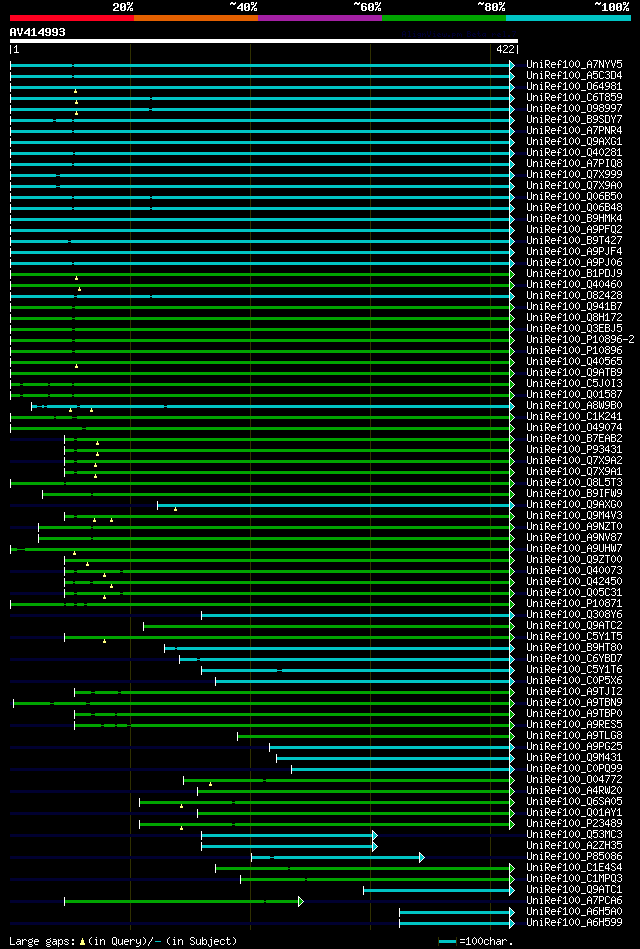Image resolution: width=640 pixels, height=949 pixels.
Task: Click the cyan alignment bar for A9PG25
Action: coord(392,747)
